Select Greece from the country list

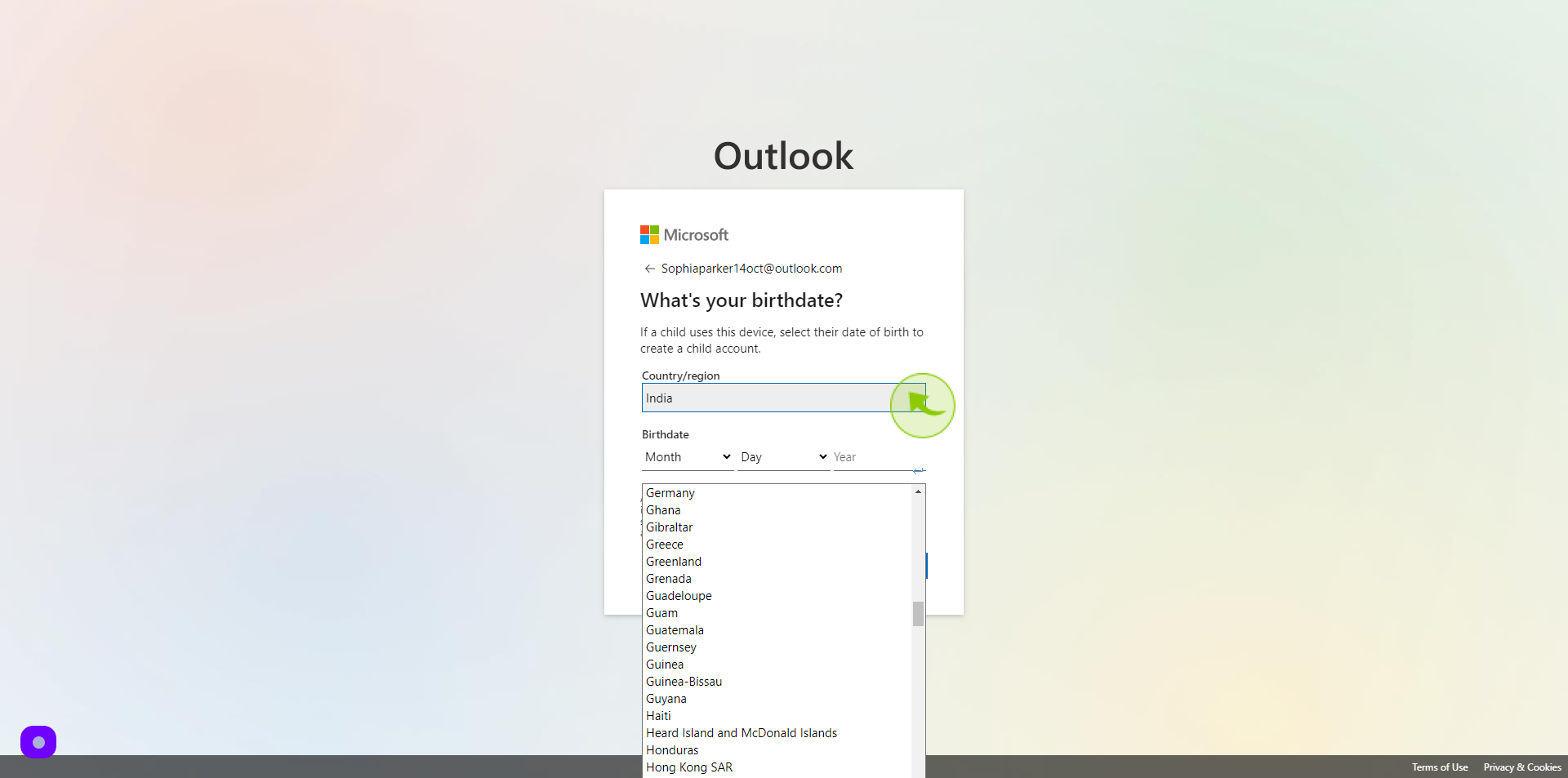click(x=777, y=545)
